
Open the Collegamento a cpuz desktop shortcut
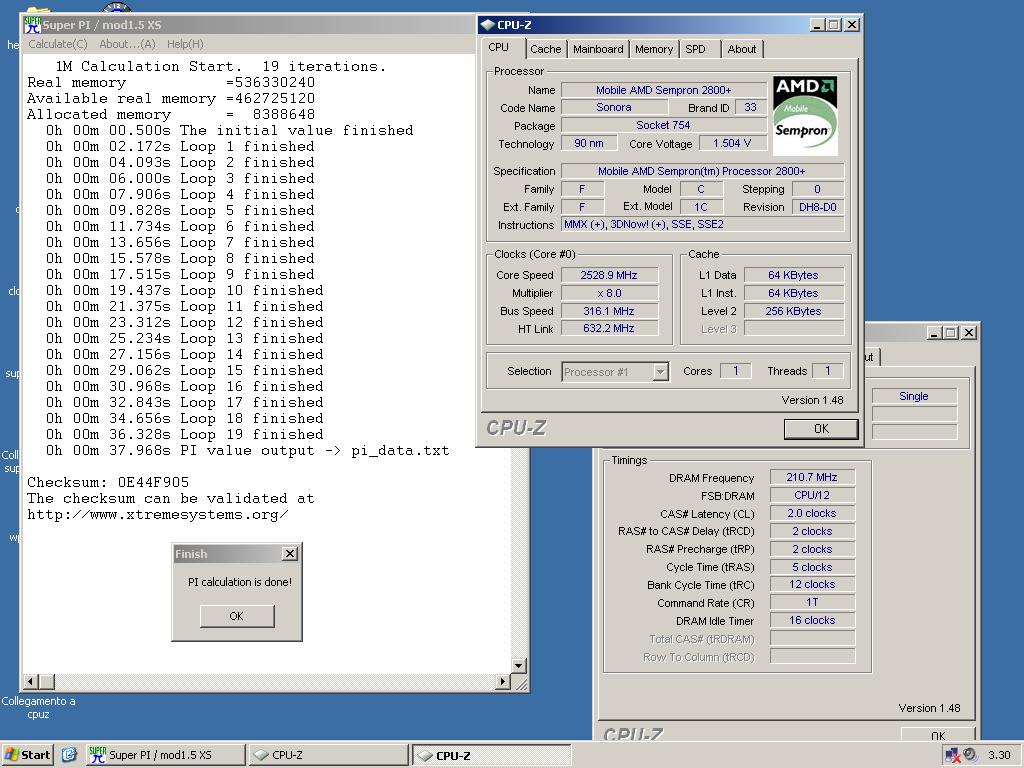[38, 707]
